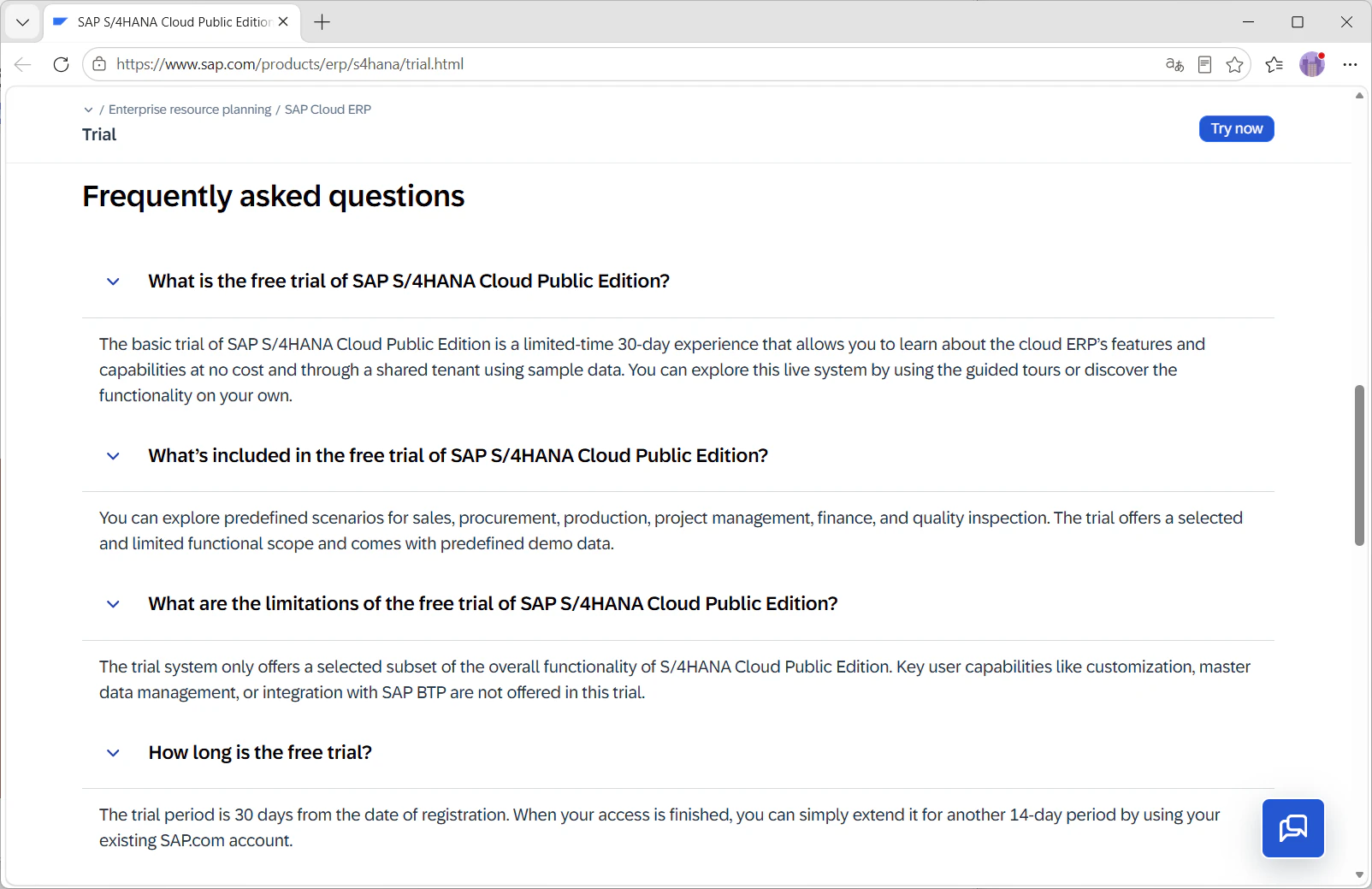Close the SAP S/4HANA Cloud Public Edition tab
This screenshot has width=1372, height=889.
pyautogui.click(x=283, y=22)
